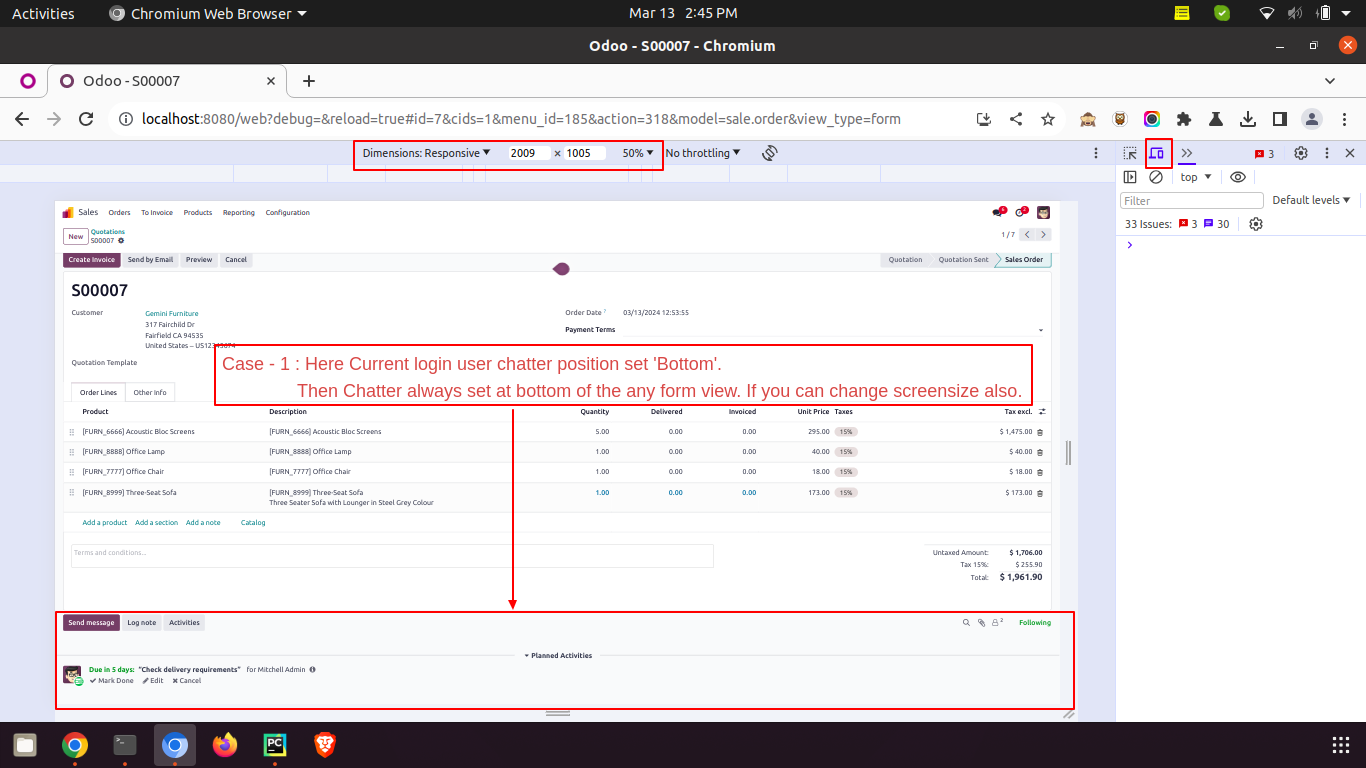
Task: Click the monkey extension icon
Action: click(1088, 119)
